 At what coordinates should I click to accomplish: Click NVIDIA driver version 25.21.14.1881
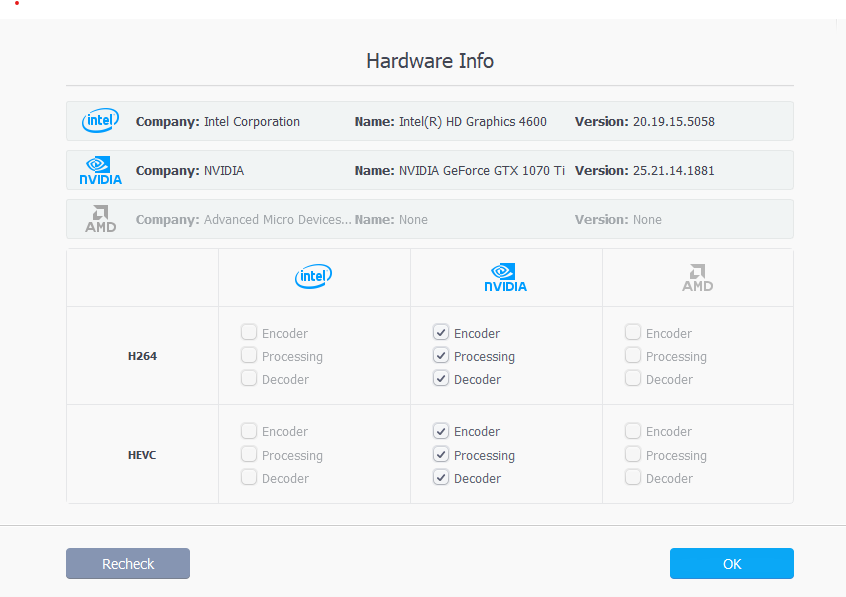pyautogui.click(x=674, y=171)
